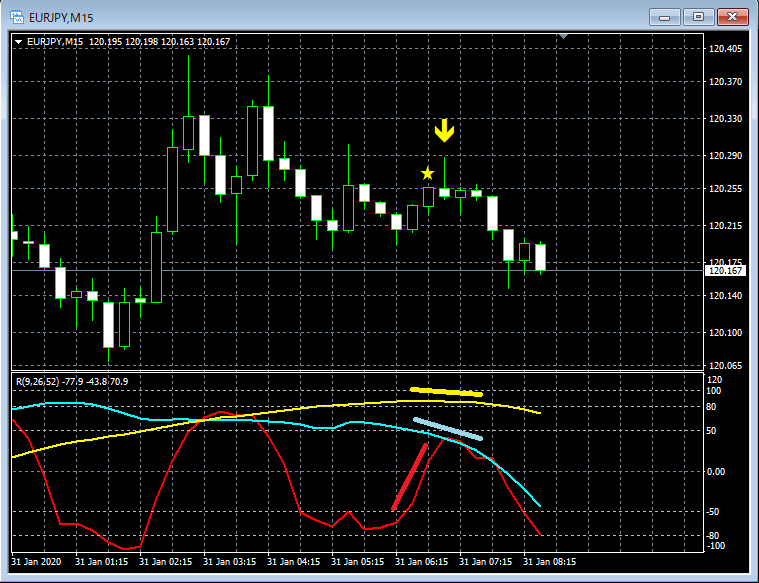Click time axis label 31 Jan 02:15
759x583 pixels.
tap(166, 562)
